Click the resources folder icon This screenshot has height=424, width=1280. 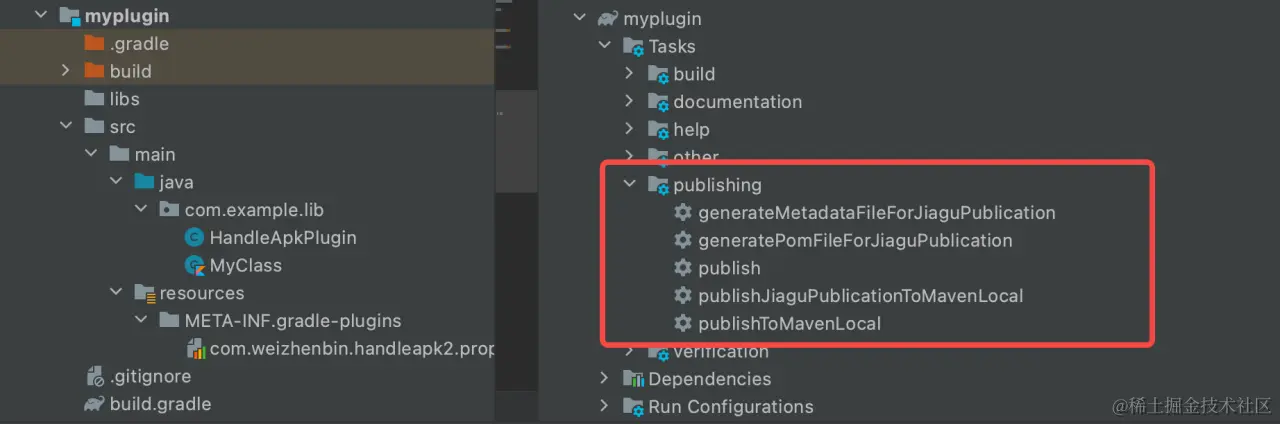tap(144, 293)
